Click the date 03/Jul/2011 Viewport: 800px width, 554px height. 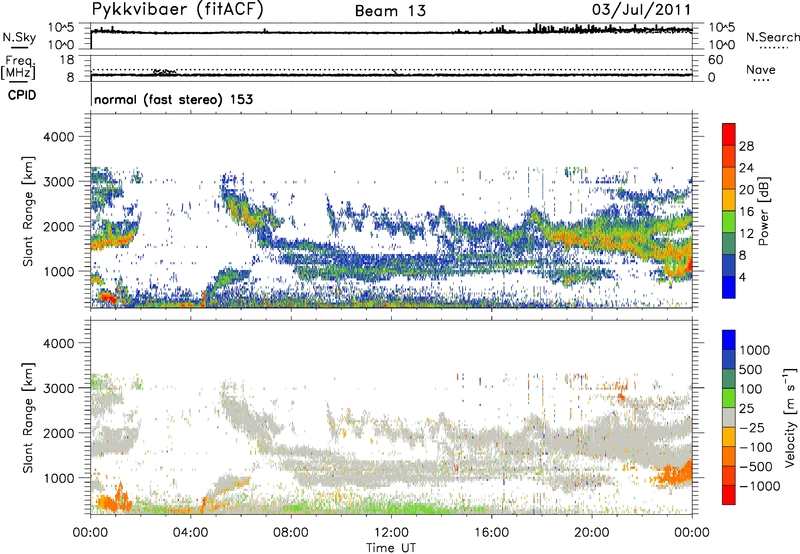[x=641, y=10]
